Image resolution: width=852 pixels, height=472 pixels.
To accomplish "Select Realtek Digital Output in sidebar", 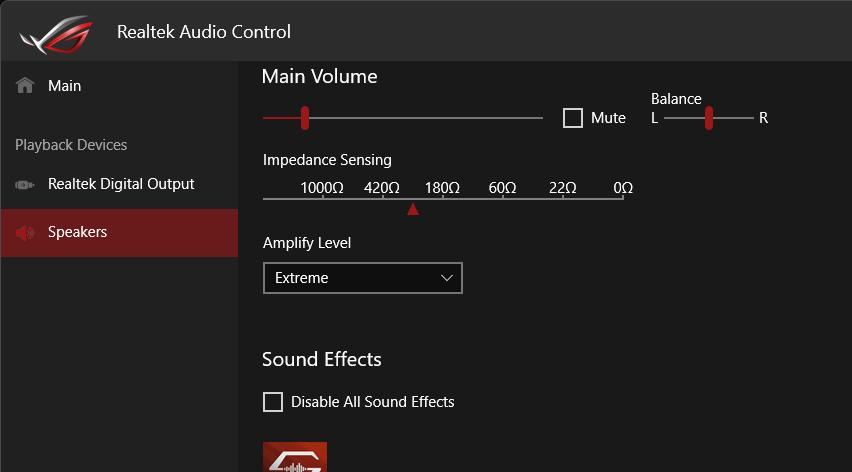I will pos(120,184).
